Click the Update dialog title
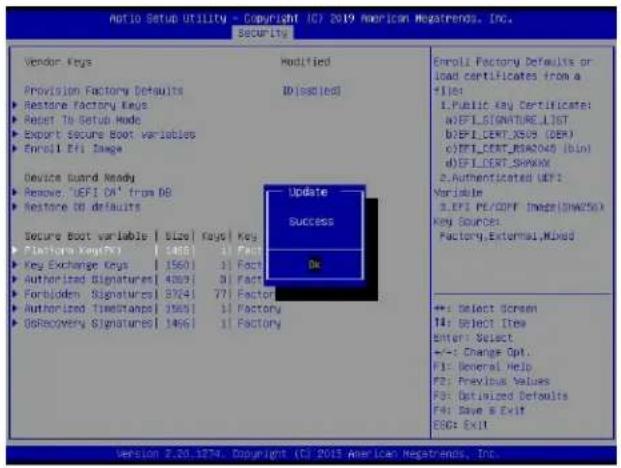 point(308,192)
